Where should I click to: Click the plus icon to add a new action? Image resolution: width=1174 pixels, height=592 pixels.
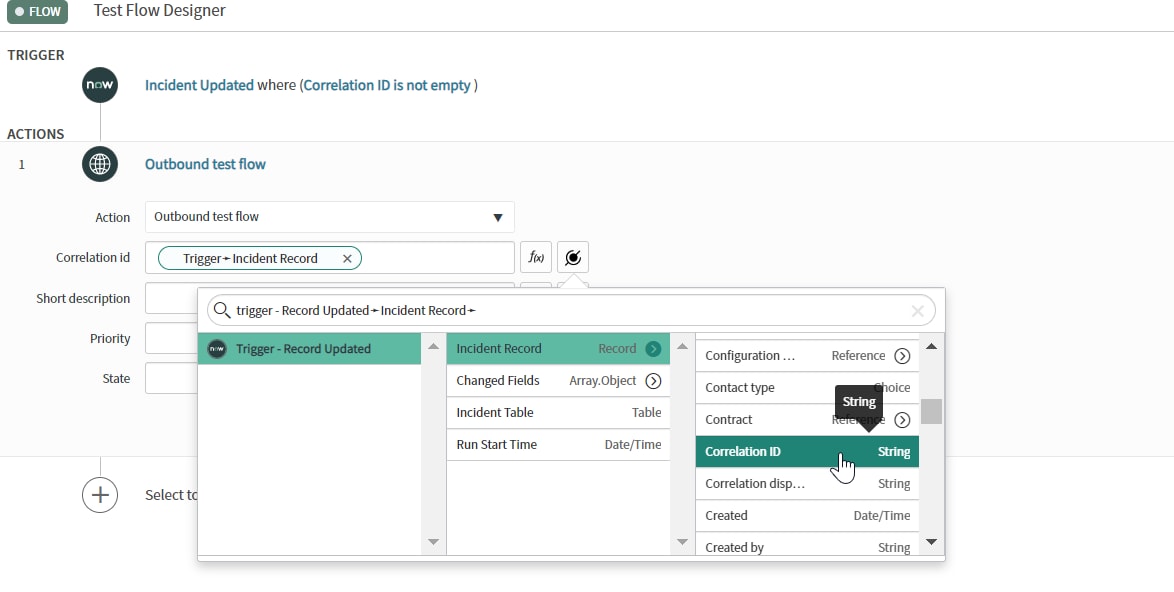100,494
